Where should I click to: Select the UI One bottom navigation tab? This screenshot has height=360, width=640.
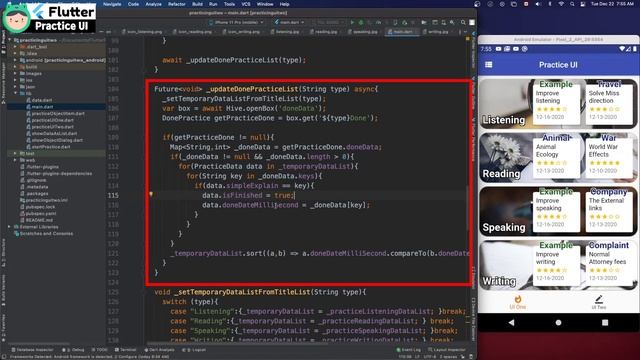pos(518,302)
